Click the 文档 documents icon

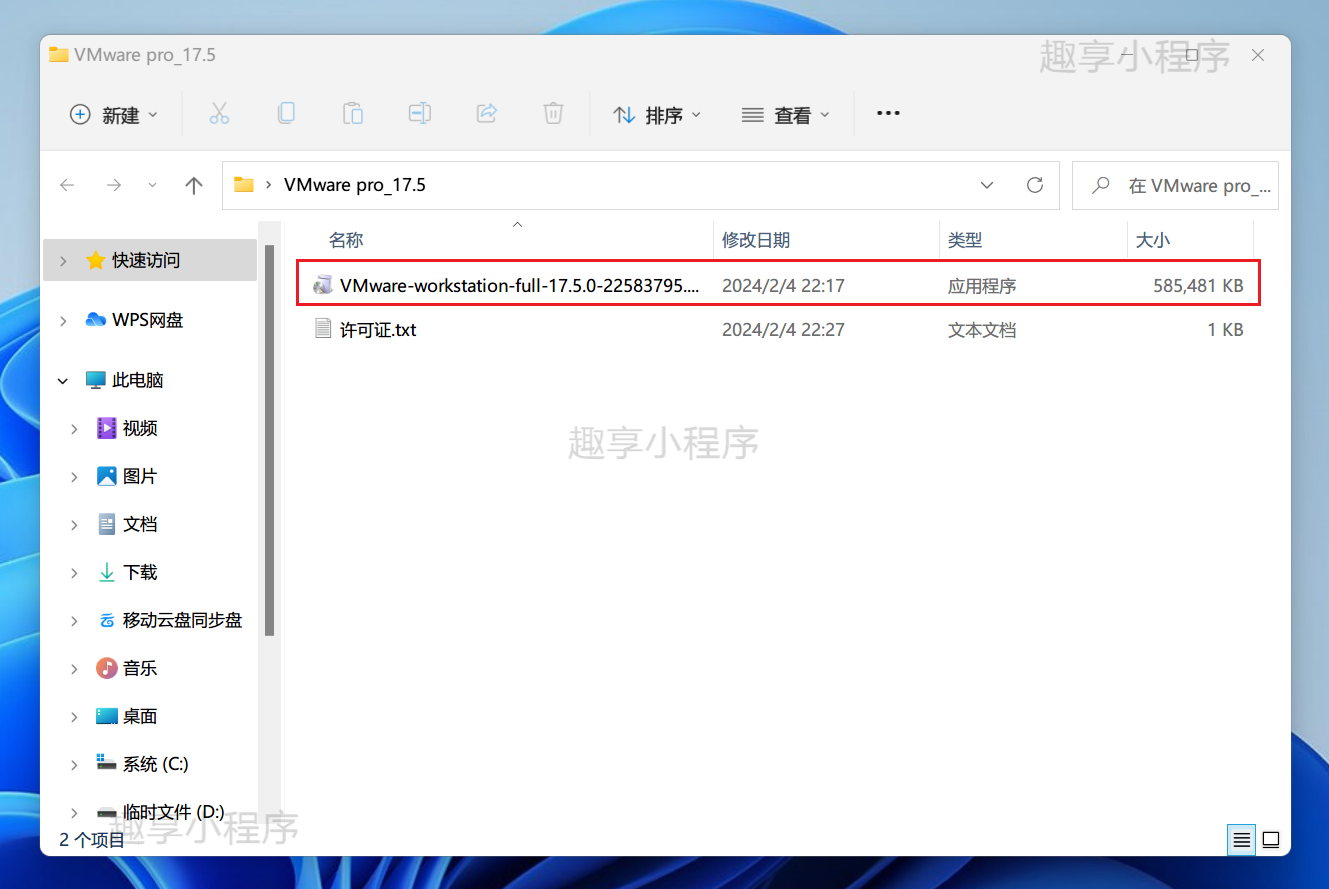[x=106, y=524]
